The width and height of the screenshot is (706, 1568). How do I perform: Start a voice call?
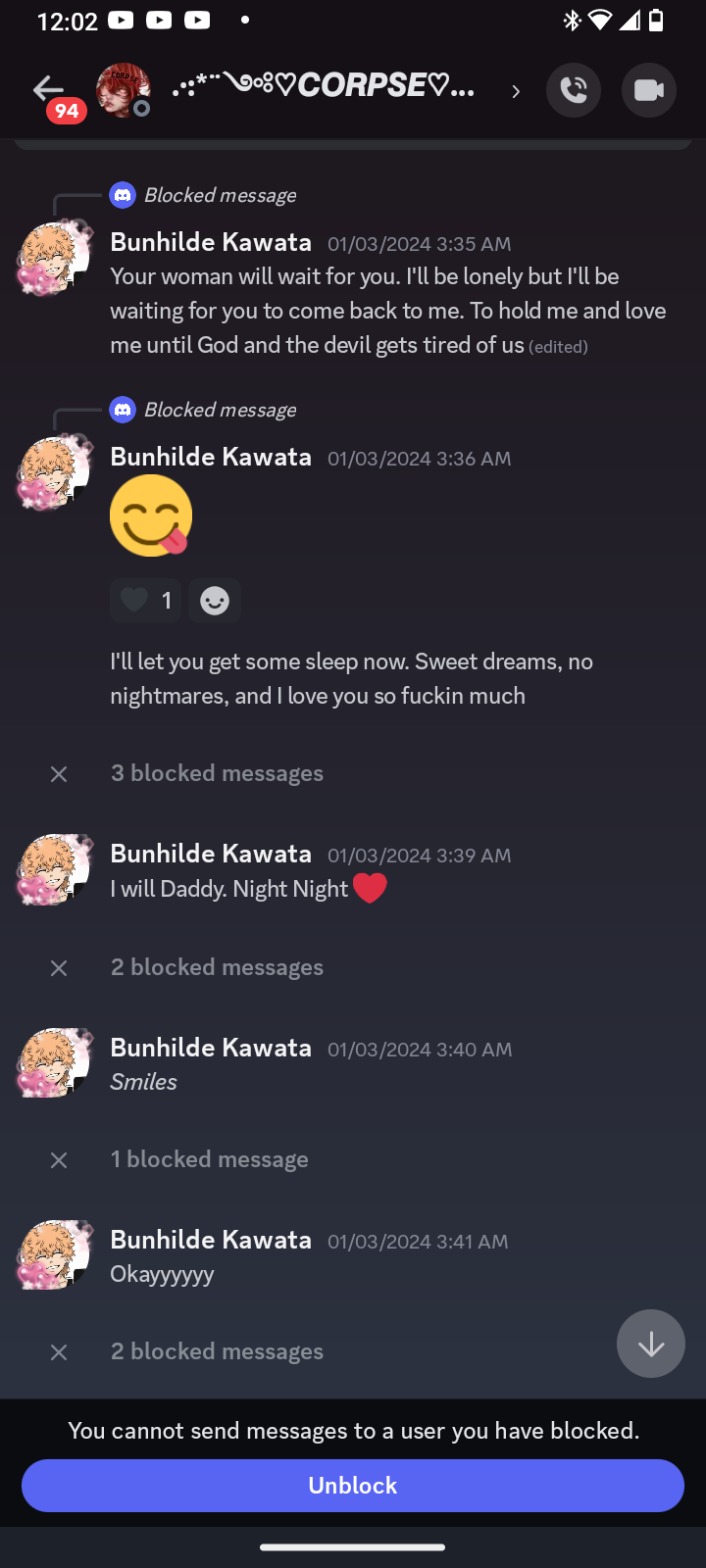(x=574, y=90)
